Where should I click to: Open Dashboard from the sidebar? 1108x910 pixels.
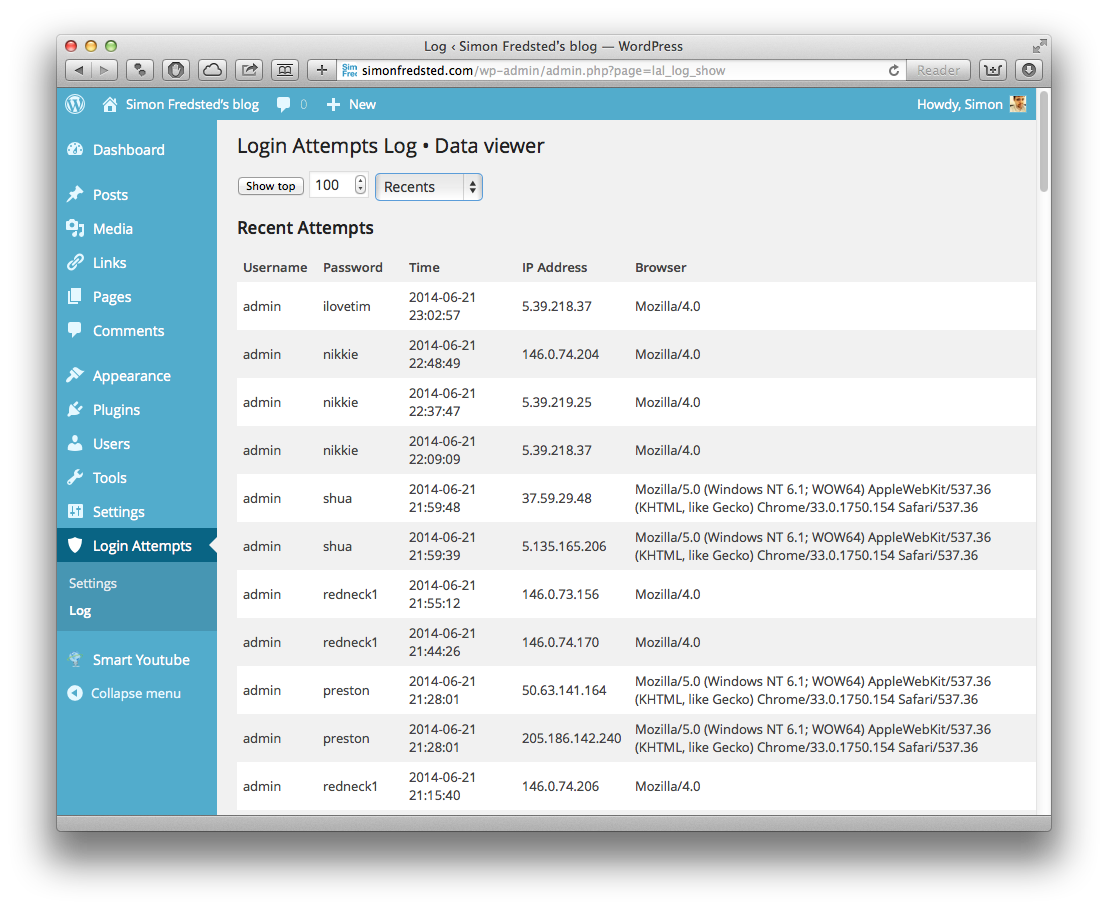[129, 150]
